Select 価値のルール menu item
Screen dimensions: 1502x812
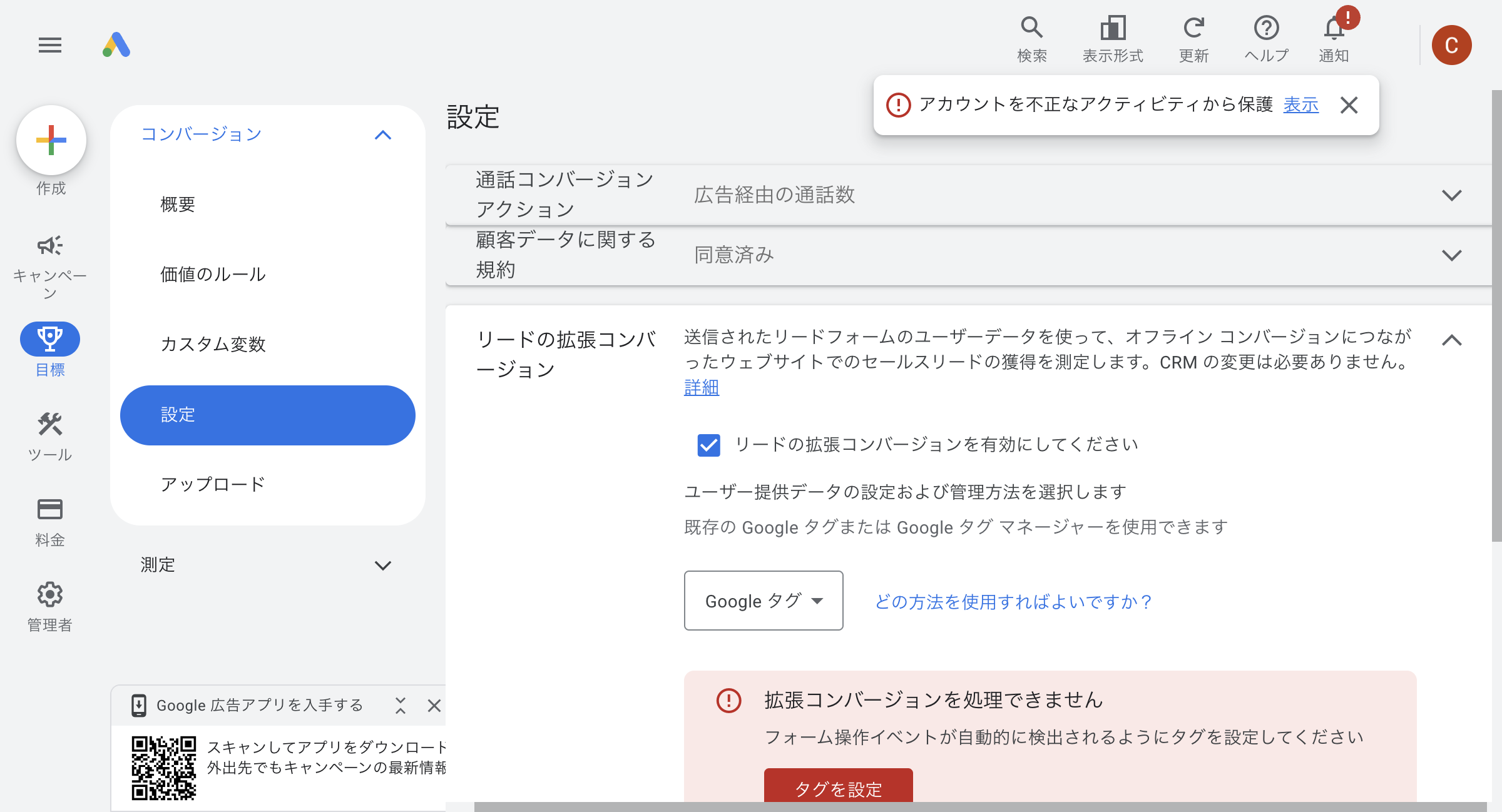[x=268, y=275]
